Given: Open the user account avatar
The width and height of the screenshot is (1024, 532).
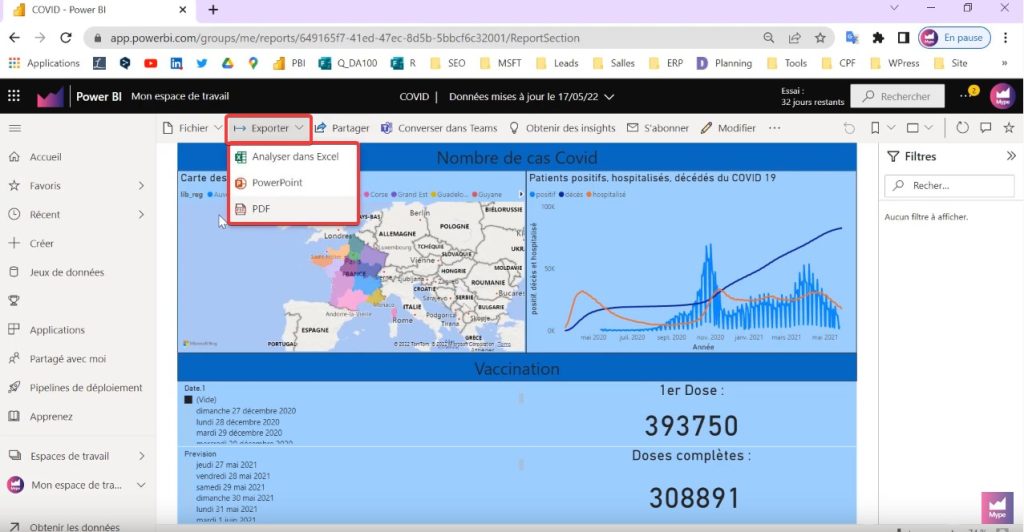Looking at the screenshot, I should (x=1002, y=96).
